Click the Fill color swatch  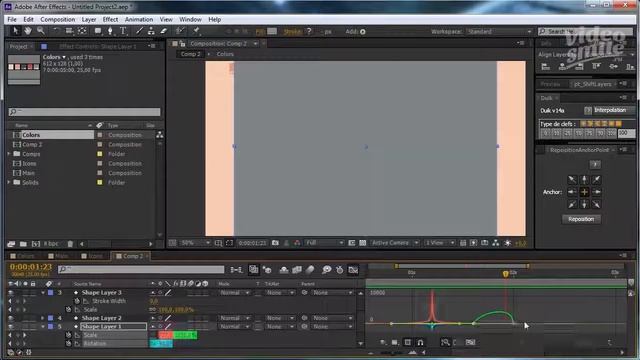tap(272, 31)
